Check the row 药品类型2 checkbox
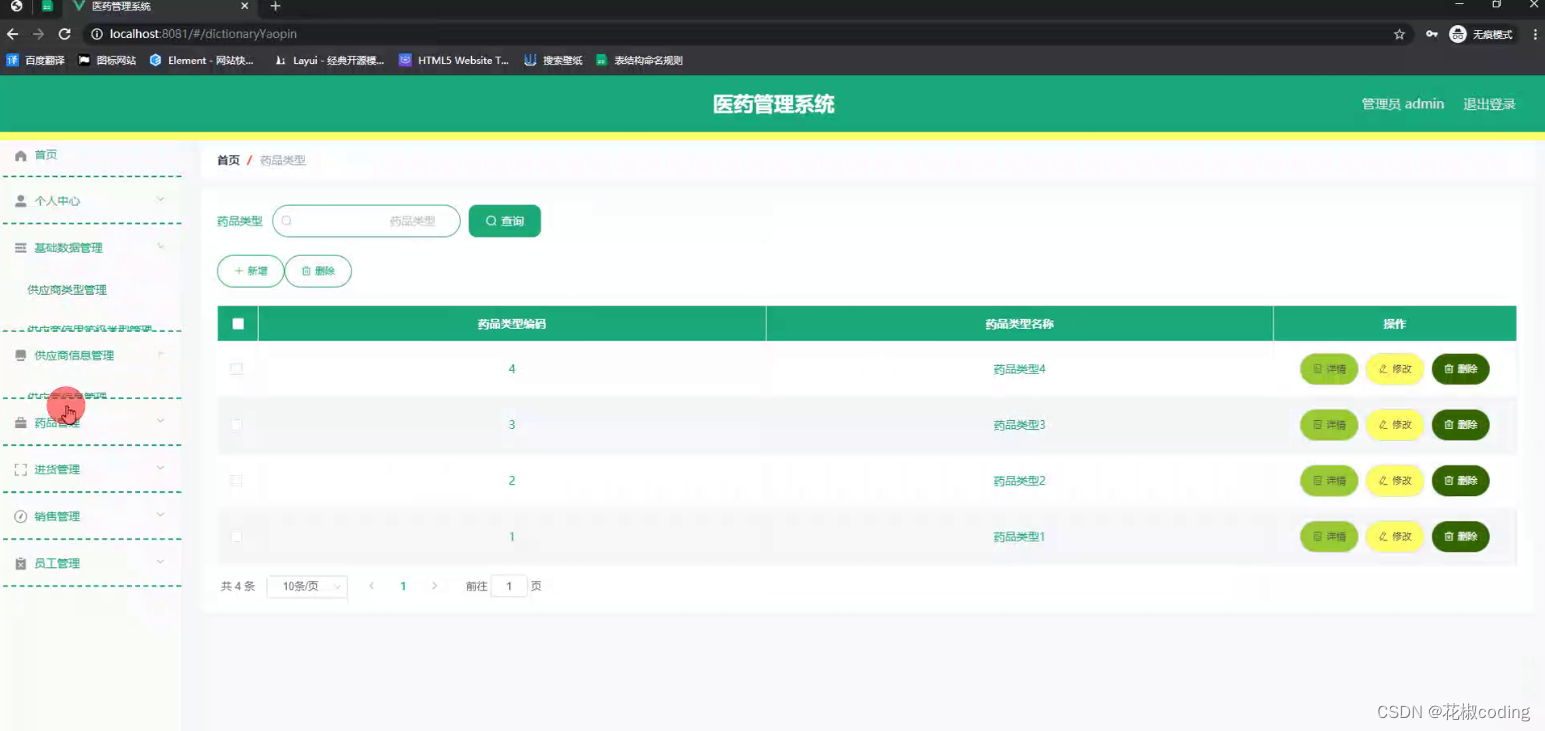 [237, 481]
